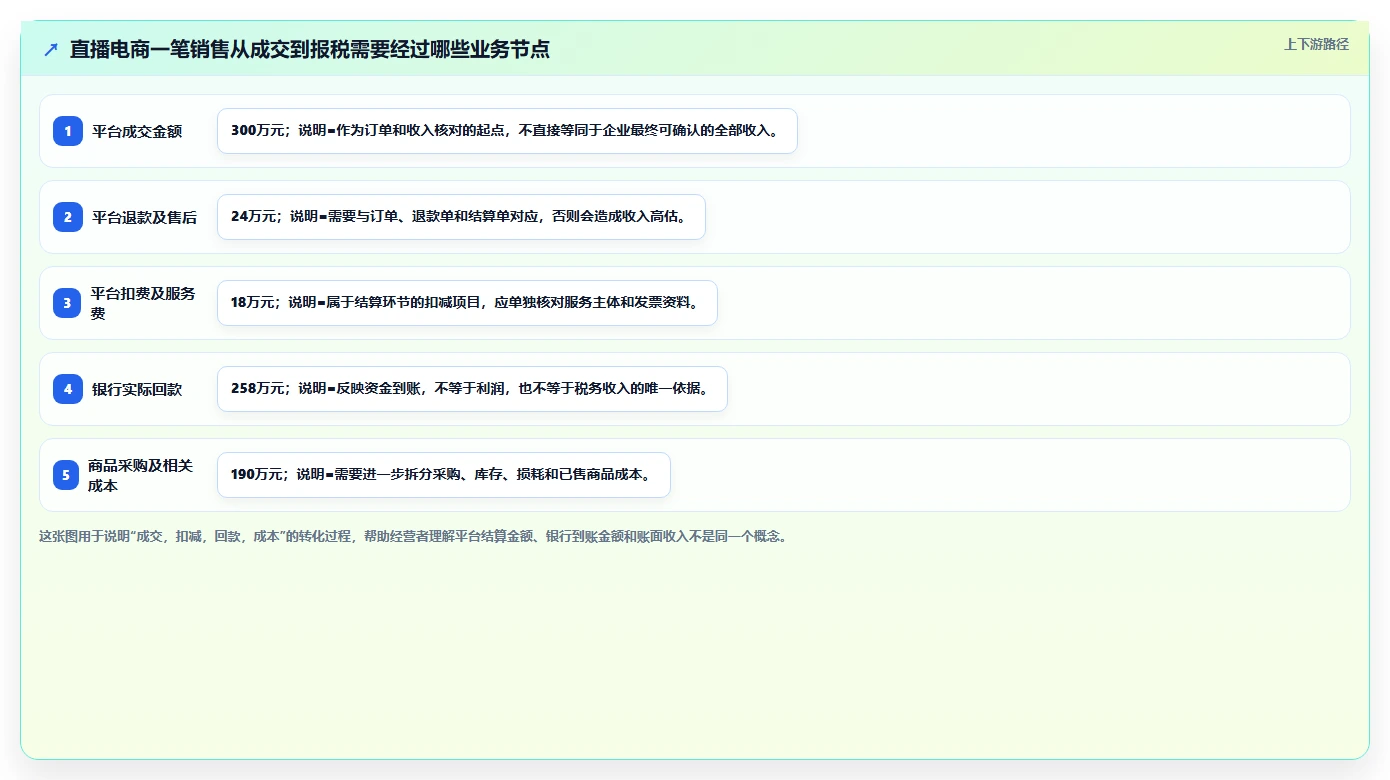Click the 300万元 description box
Screen dimensions: 1390x780
(507, 131)
